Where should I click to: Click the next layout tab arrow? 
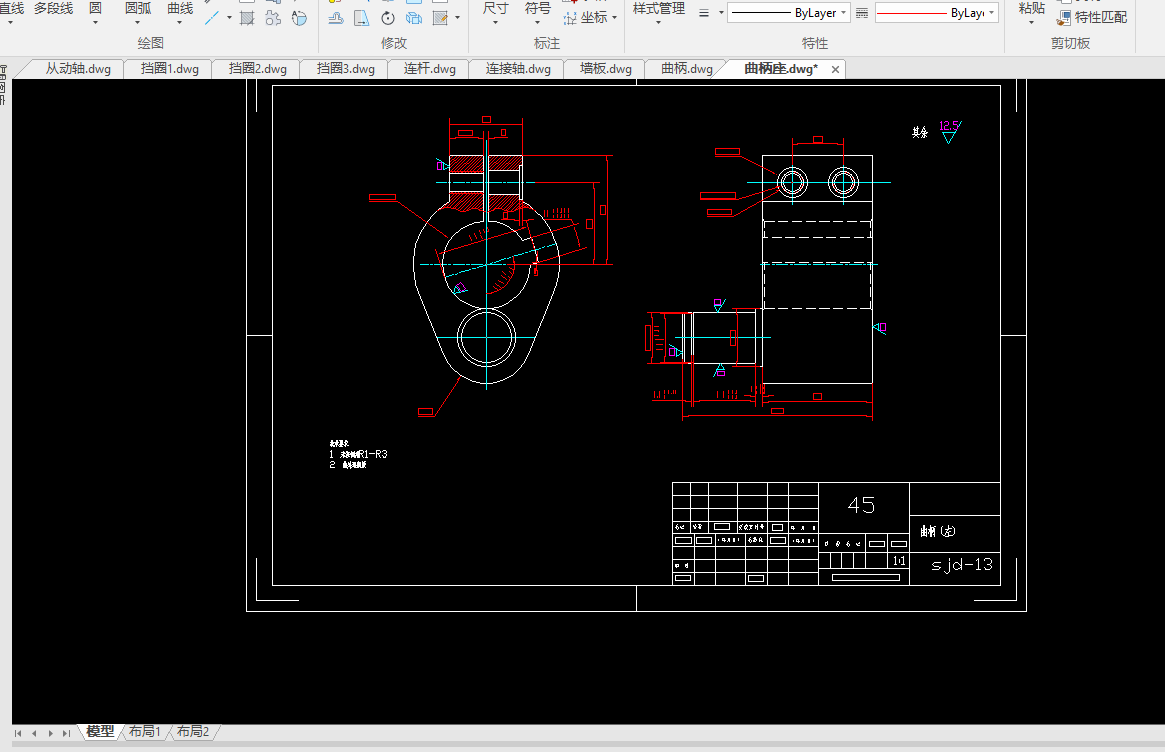coord(50,733)
